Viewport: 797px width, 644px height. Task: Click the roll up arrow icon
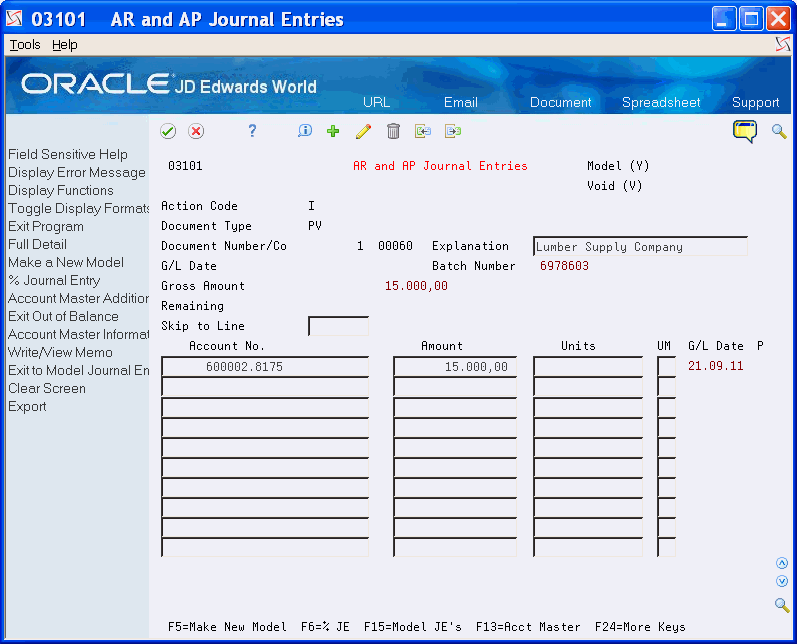782,563
